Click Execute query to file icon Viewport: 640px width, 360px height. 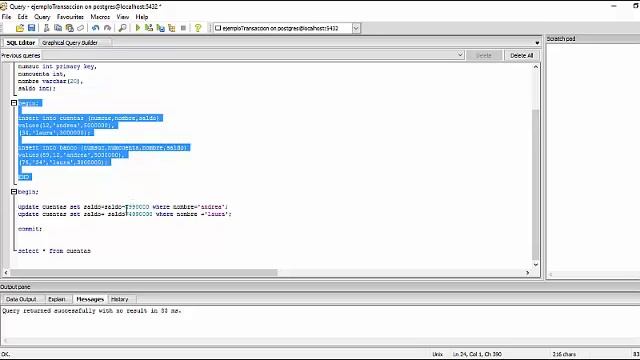160,28
